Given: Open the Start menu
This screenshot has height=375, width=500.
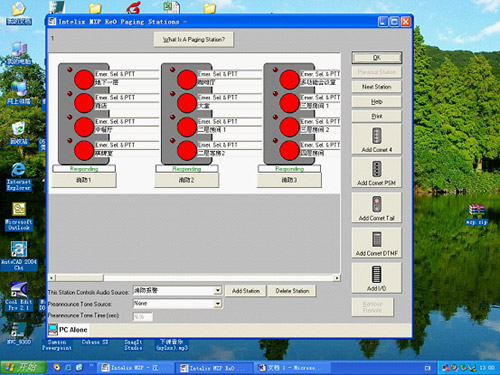Looking at the screenshot, I should 22,367.
